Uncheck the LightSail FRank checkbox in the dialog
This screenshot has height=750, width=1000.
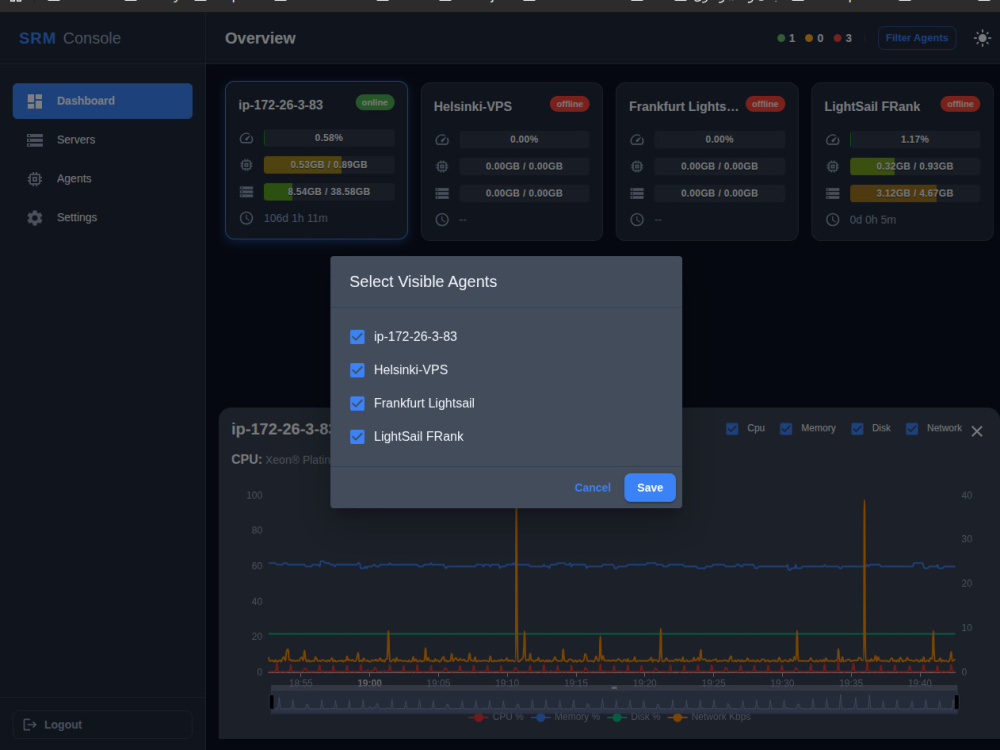coord(357,436)
